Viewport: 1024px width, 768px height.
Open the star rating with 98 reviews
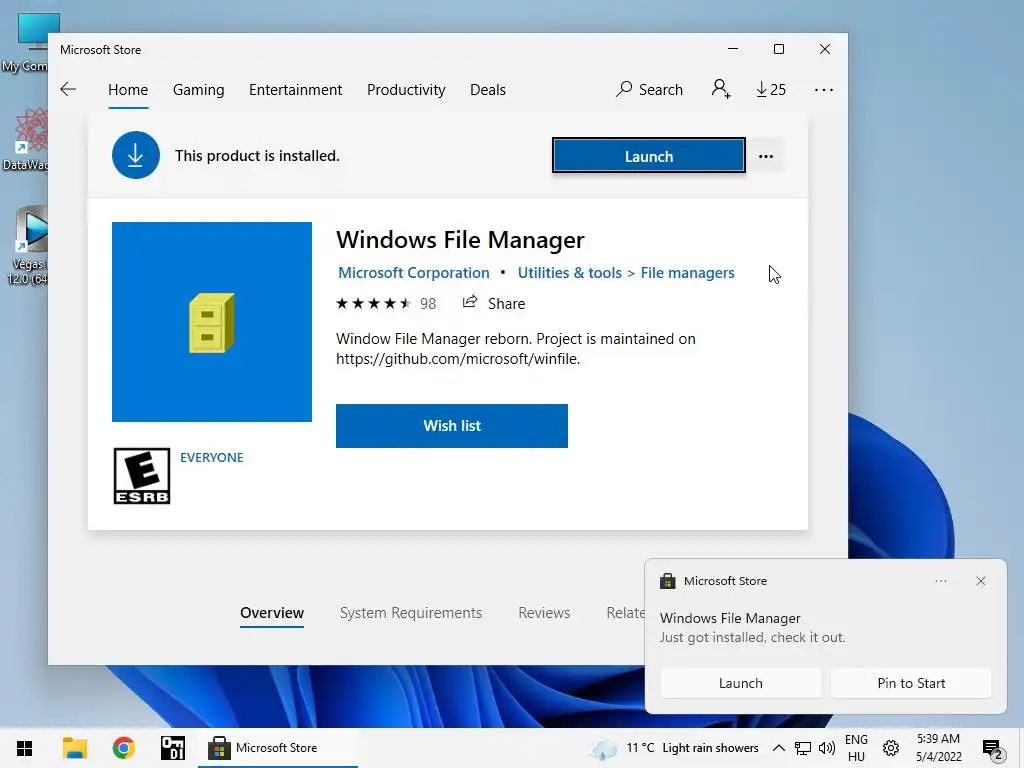[385, 304]
